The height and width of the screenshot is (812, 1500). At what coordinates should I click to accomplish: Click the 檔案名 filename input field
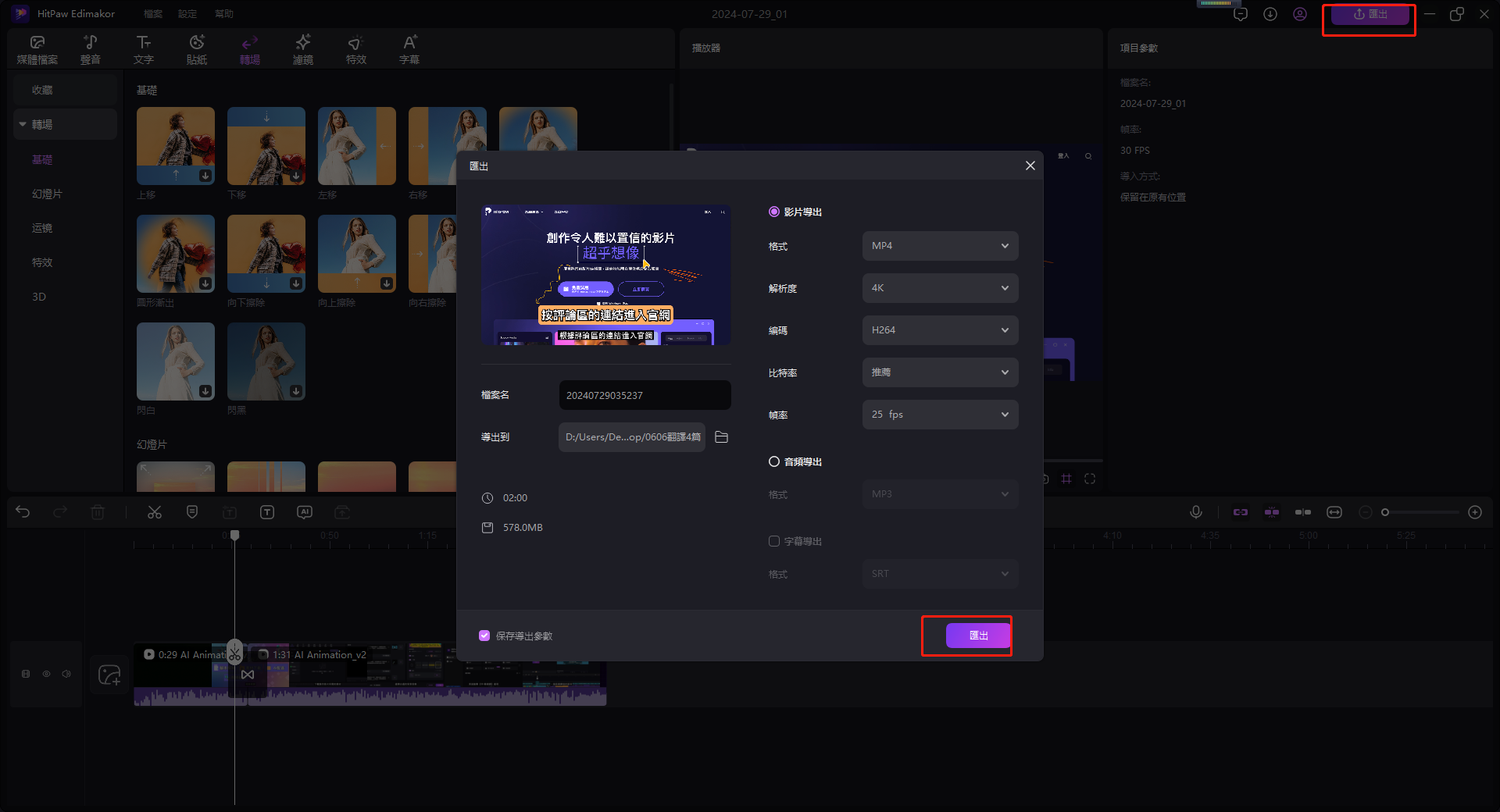click(645, 395)
